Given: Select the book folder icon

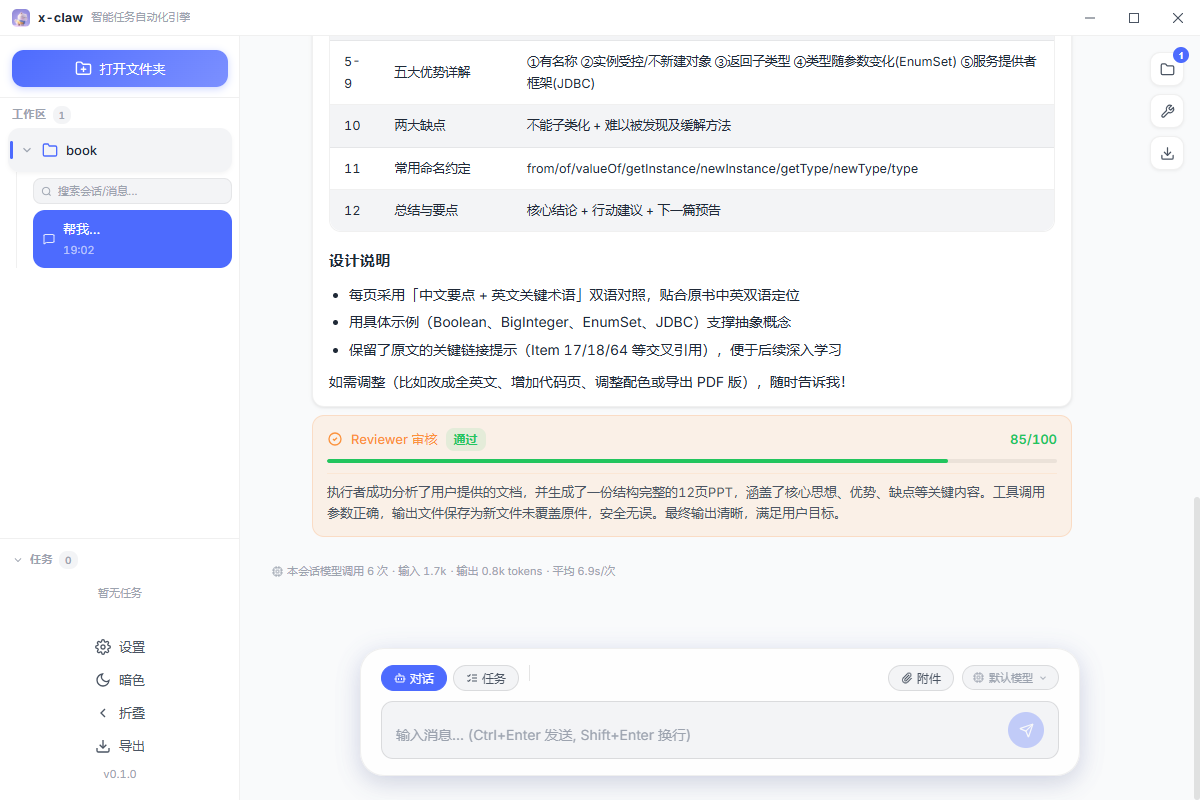Looking at the screenshot, I should [50, 150].
